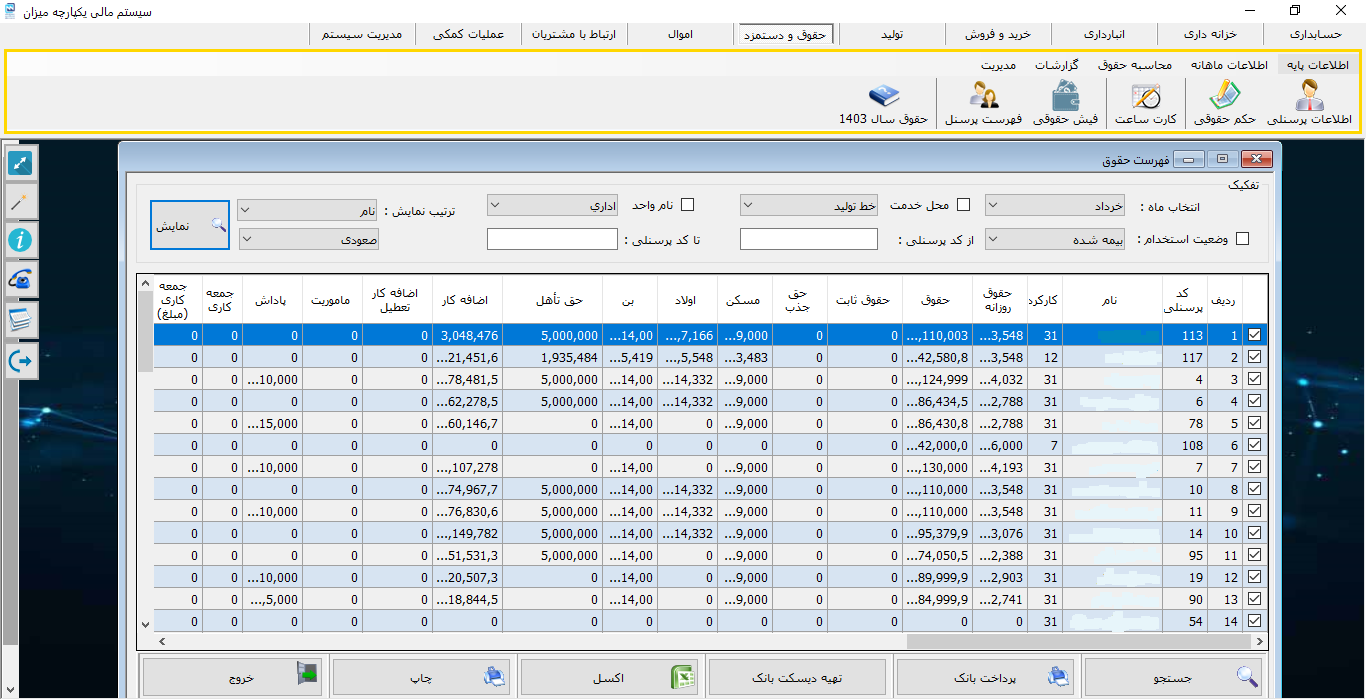Enable the نام واحد checkbox
This screenshot has width=1366, height=699.
tap(687, 205)
